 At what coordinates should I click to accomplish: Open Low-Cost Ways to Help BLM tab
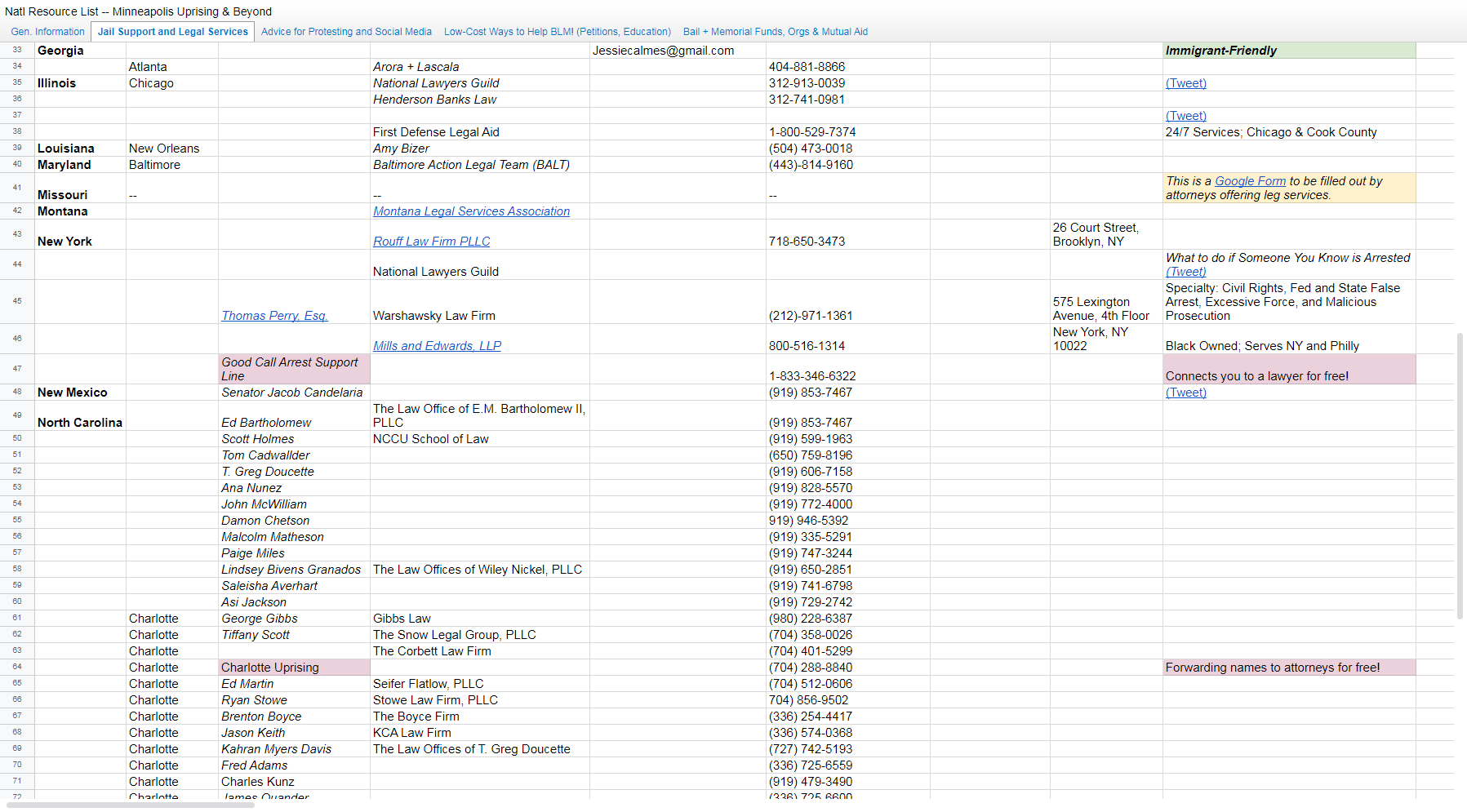[558, 32]
